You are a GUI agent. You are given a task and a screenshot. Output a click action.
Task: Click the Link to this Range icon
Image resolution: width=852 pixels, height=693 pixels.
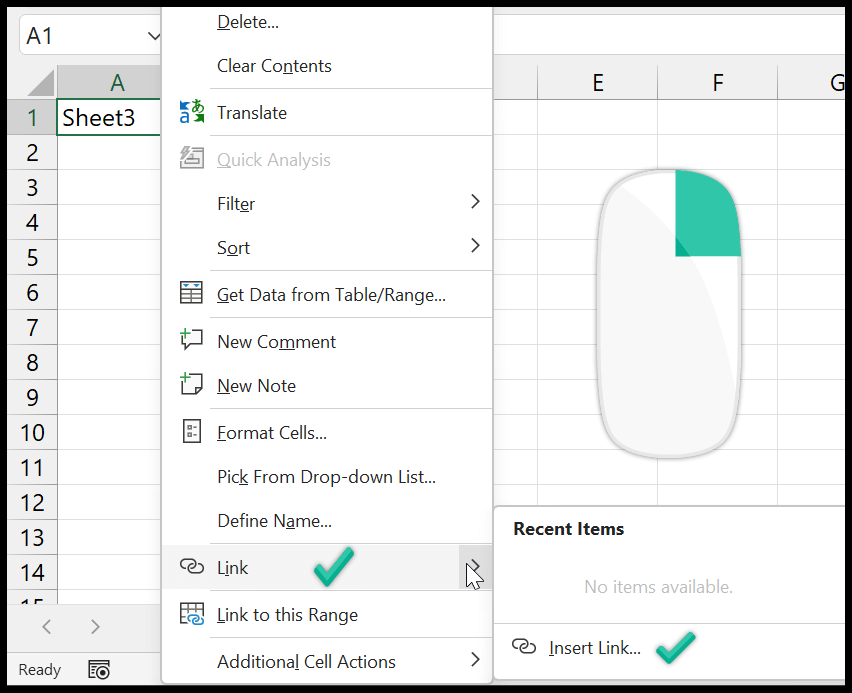(x=191, y=614)
